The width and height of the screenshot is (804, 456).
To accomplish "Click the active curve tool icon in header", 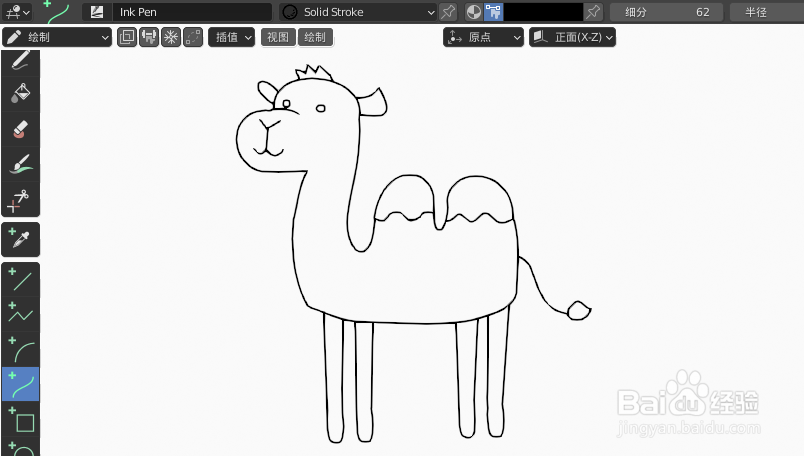I will coord(57,12).
